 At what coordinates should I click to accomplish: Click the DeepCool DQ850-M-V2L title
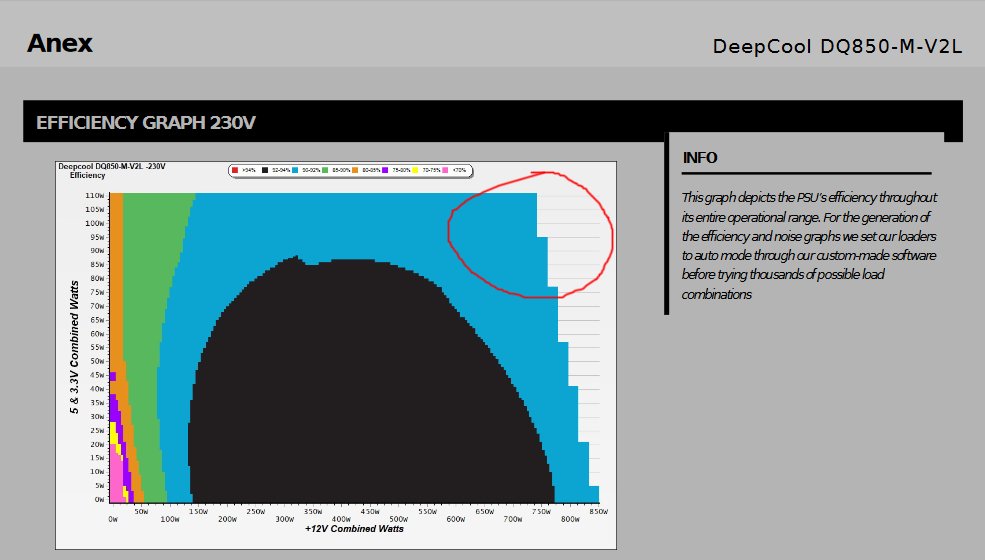coord(837,47)
